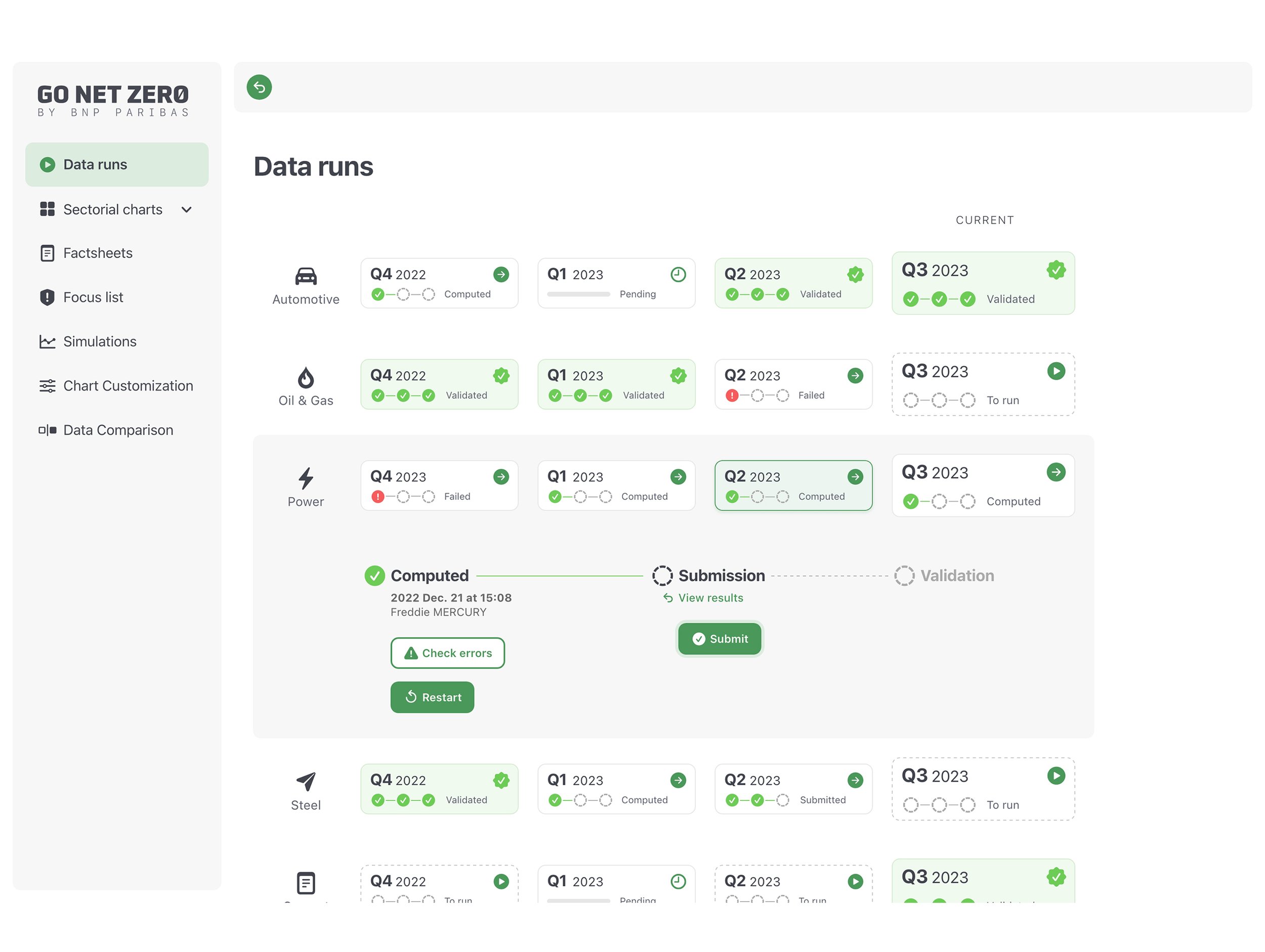
Task: Run bottom row Q2 2023 play button
Action: click(856, 882)
